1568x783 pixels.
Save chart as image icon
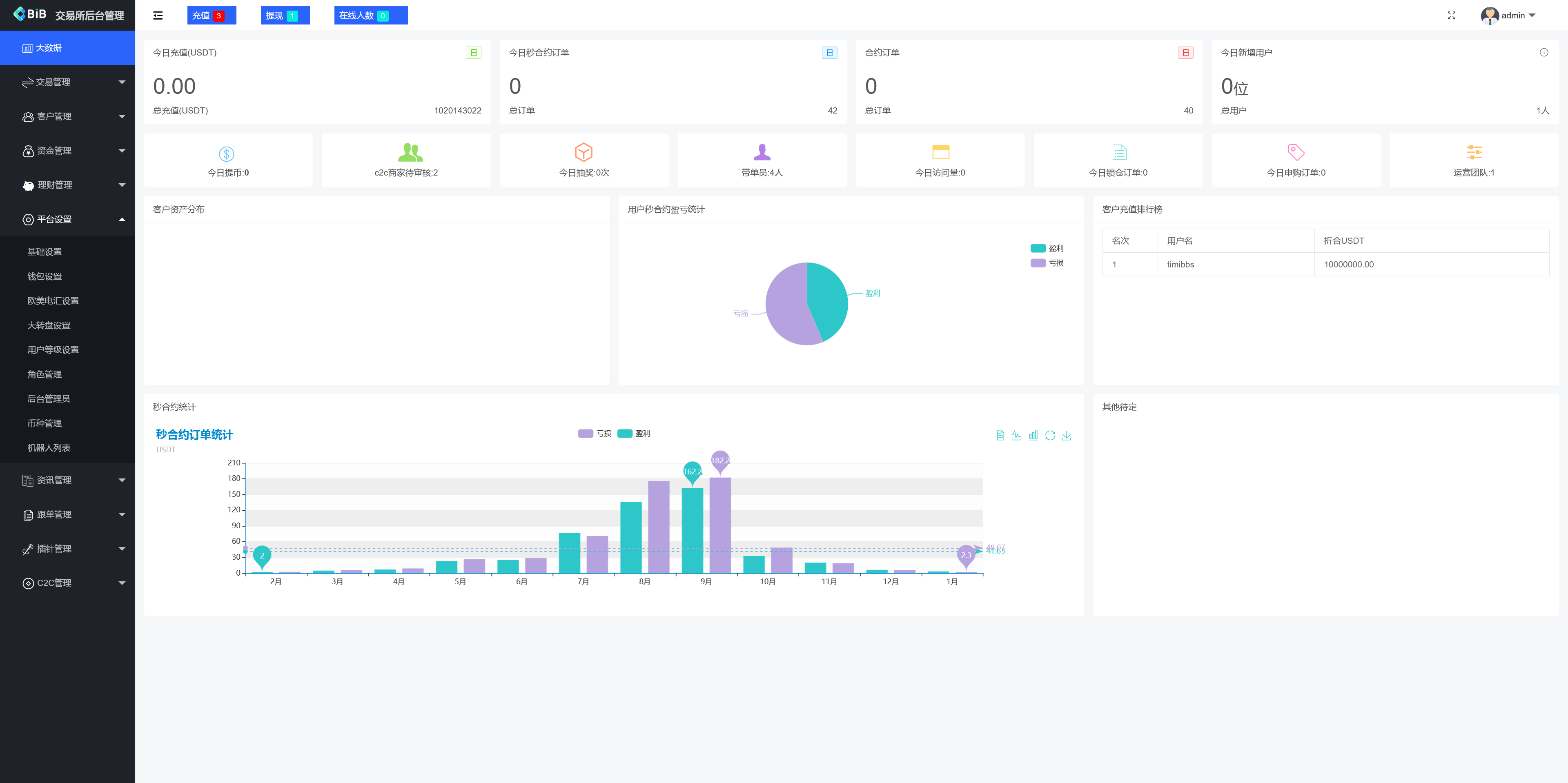(x=1067, y=435)
